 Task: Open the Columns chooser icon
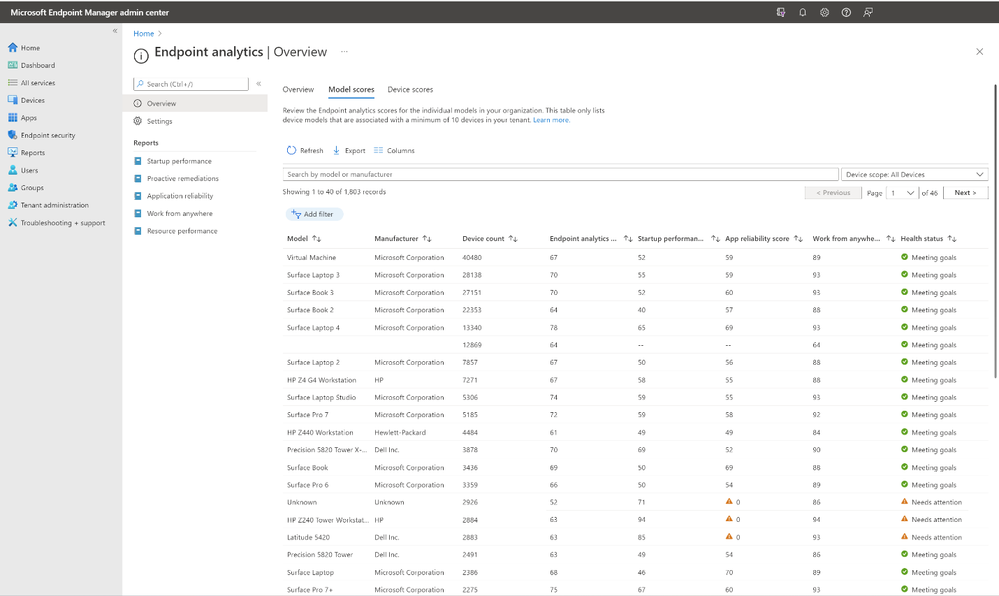[x=378, y=150]
